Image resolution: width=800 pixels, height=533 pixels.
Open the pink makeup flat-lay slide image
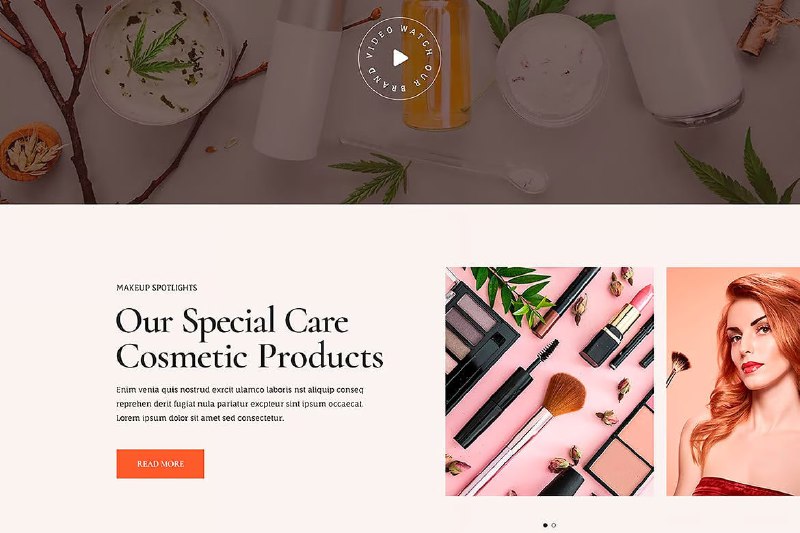click(549, 381)
